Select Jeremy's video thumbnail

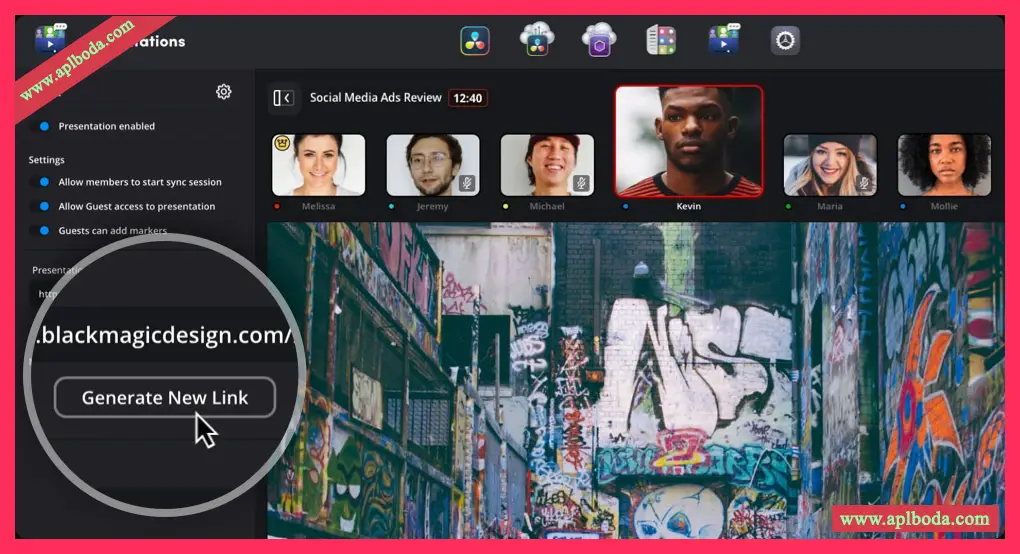pos(433,165)
